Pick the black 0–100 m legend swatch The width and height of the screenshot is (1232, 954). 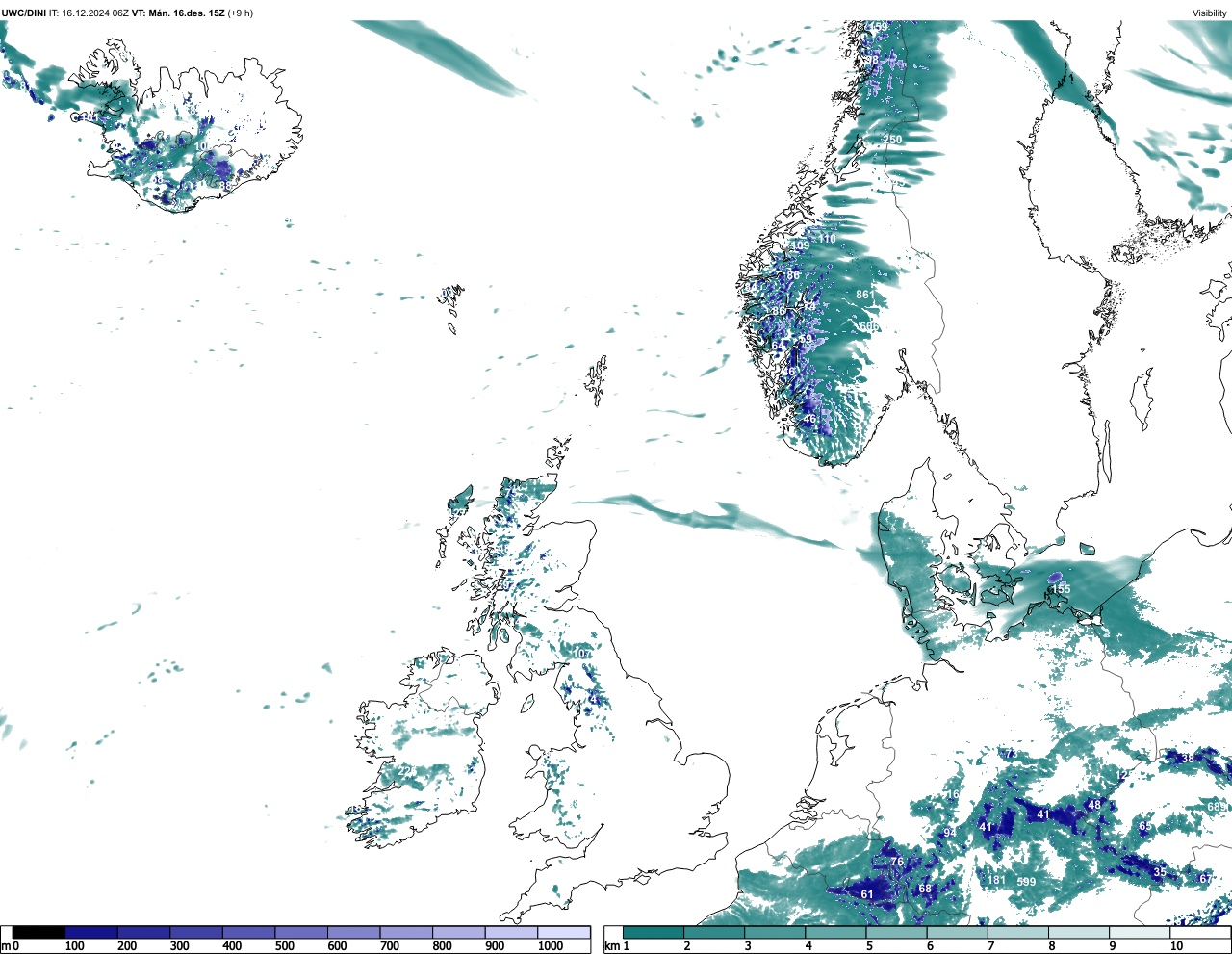coord(38,932)
